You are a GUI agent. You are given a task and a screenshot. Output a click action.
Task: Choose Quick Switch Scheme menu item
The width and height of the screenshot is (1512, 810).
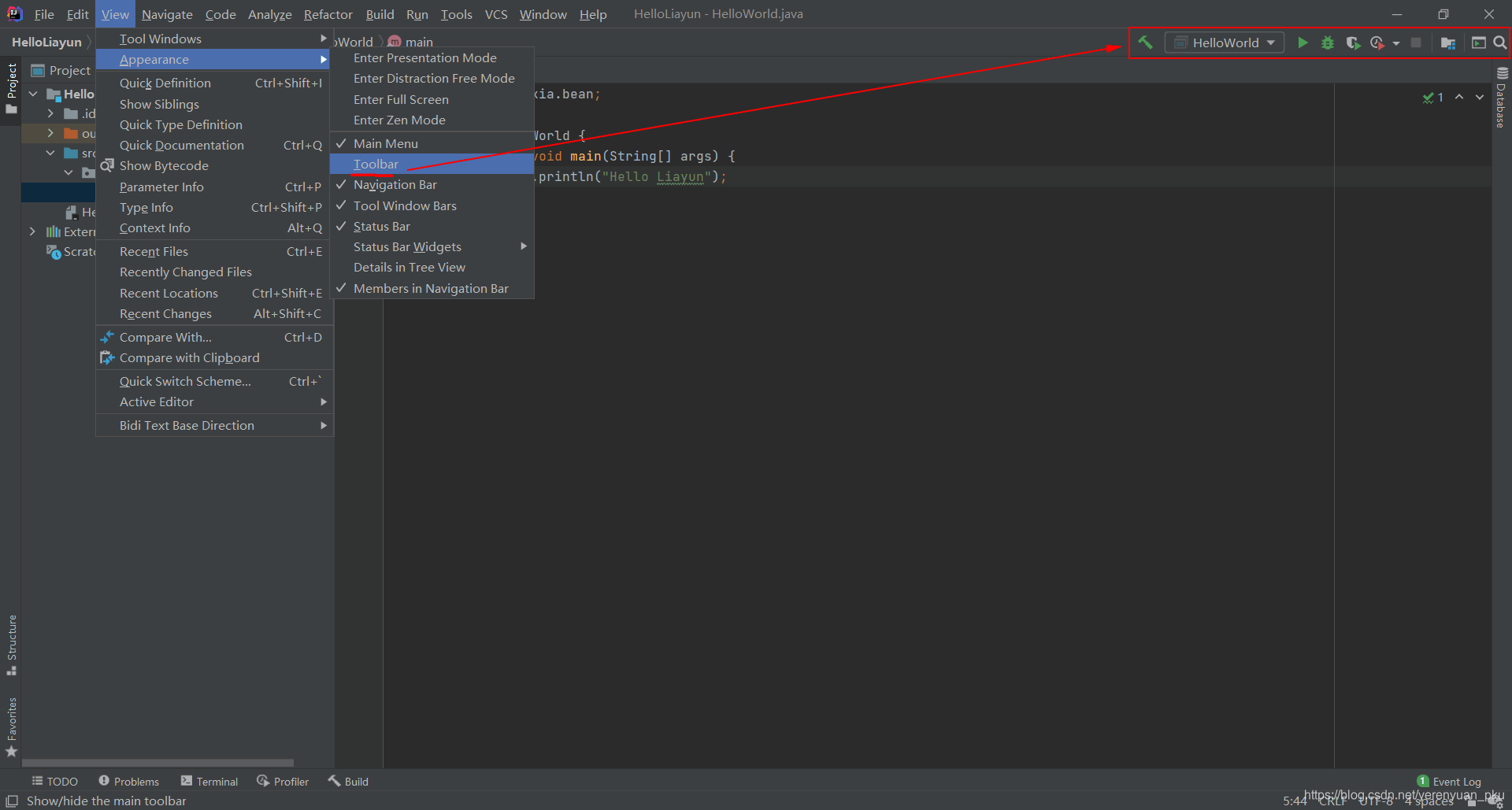(214, 381)
